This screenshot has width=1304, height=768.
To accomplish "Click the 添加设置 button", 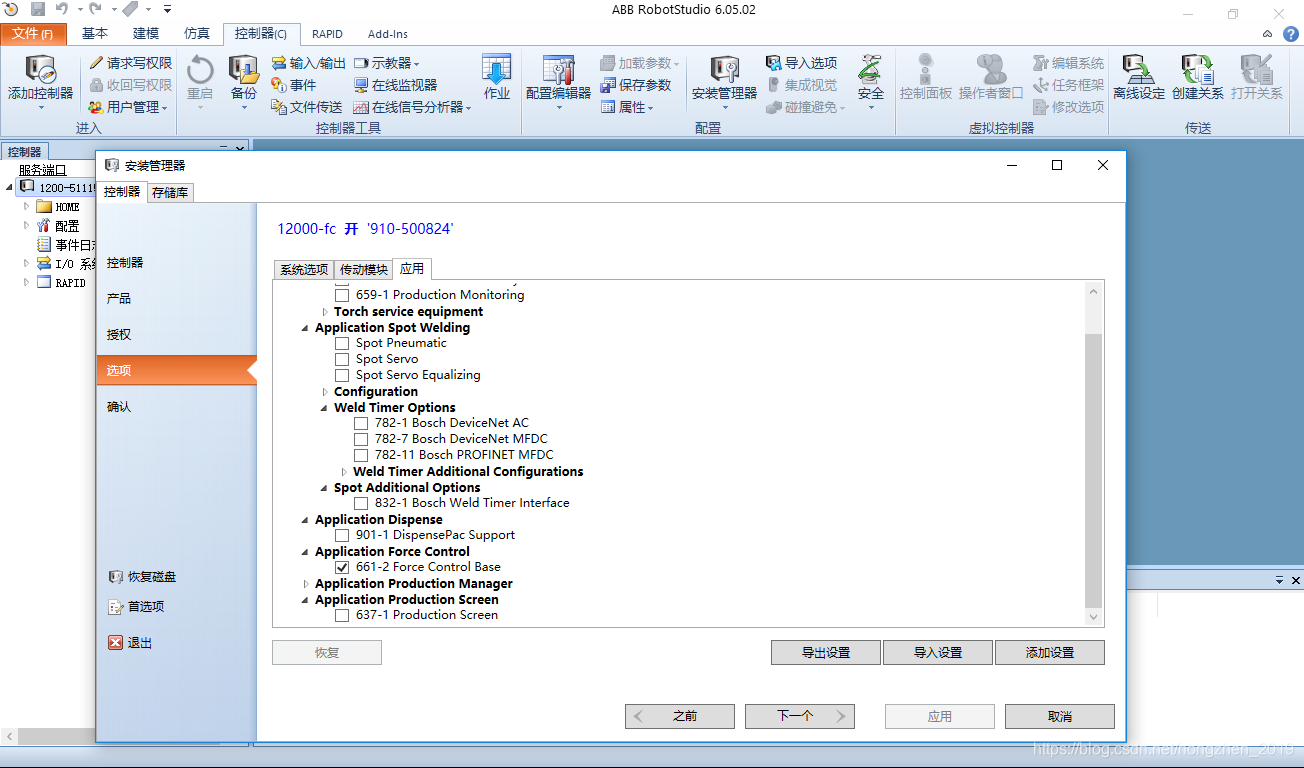I will click(1050, 652).
